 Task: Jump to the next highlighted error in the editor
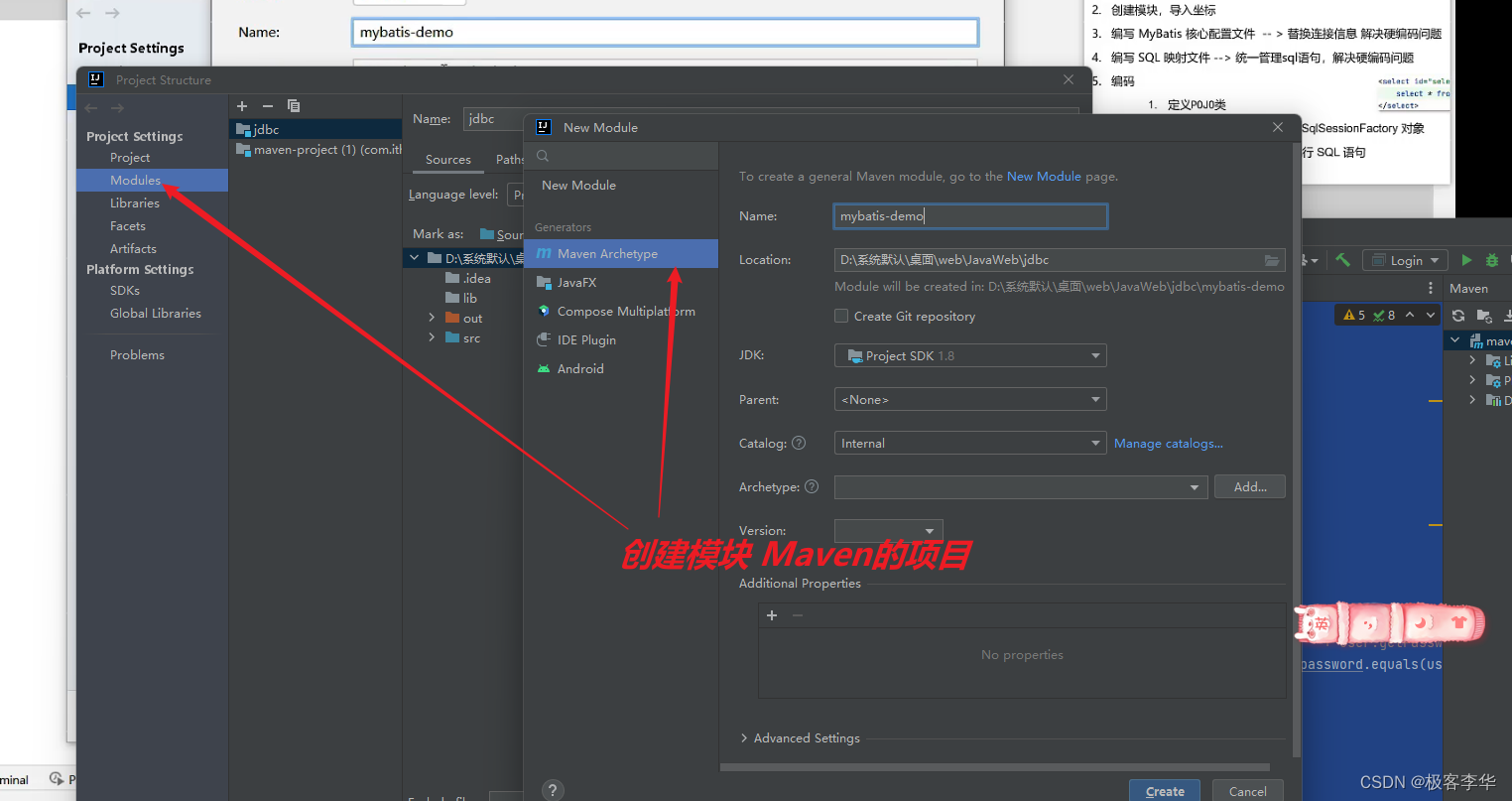pyautogui.click(x=1431, y=315)
